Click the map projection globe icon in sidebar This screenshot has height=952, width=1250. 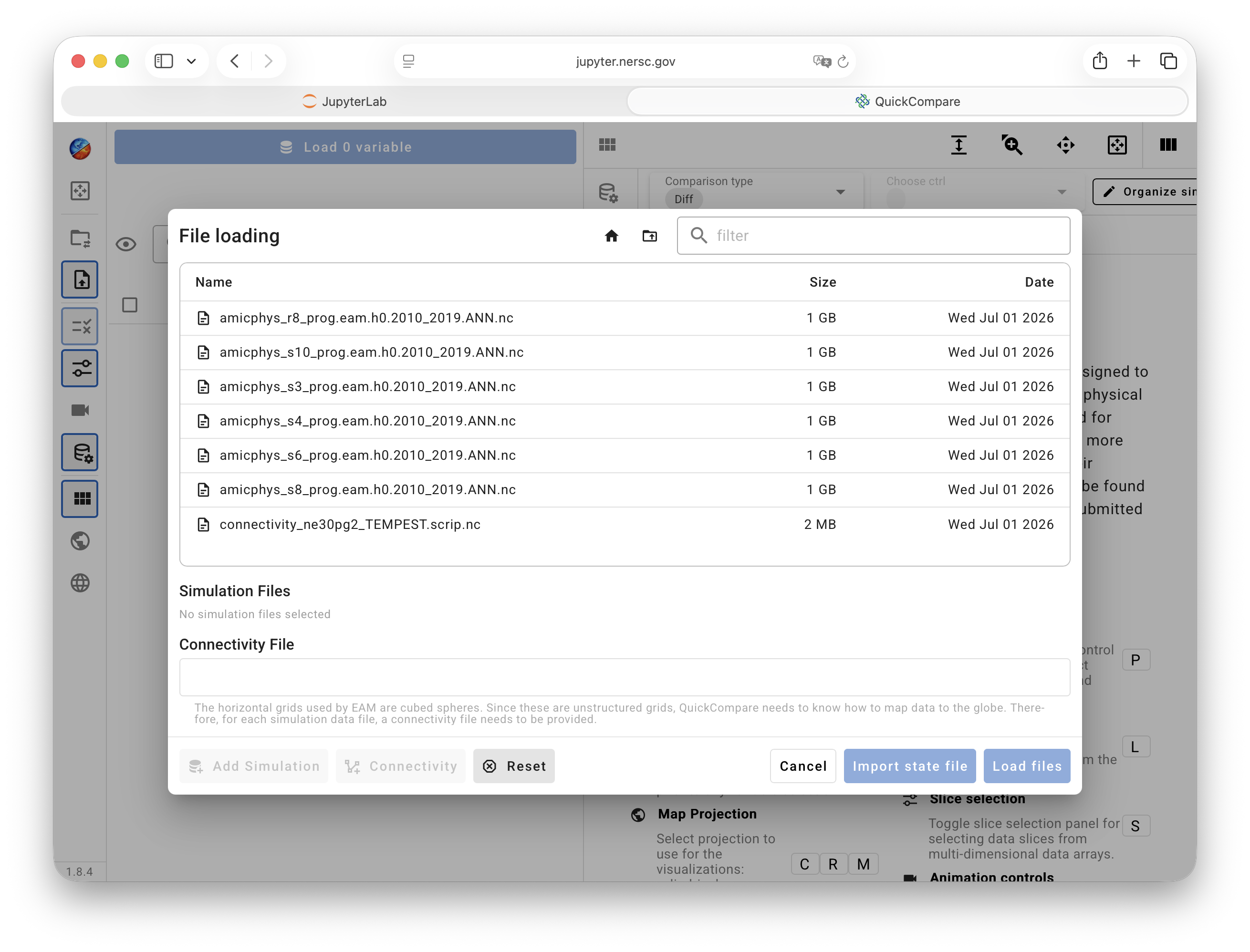pos(80,541)
